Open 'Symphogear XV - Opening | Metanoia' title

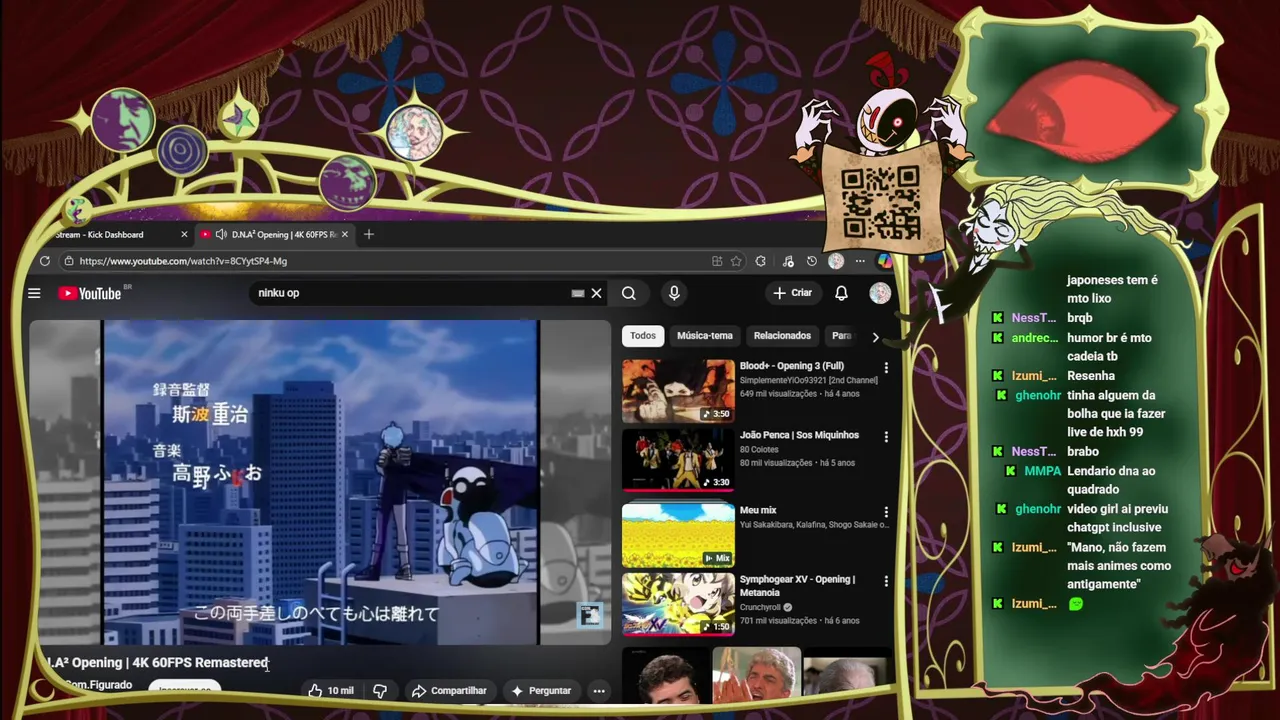tap(797, 585)
